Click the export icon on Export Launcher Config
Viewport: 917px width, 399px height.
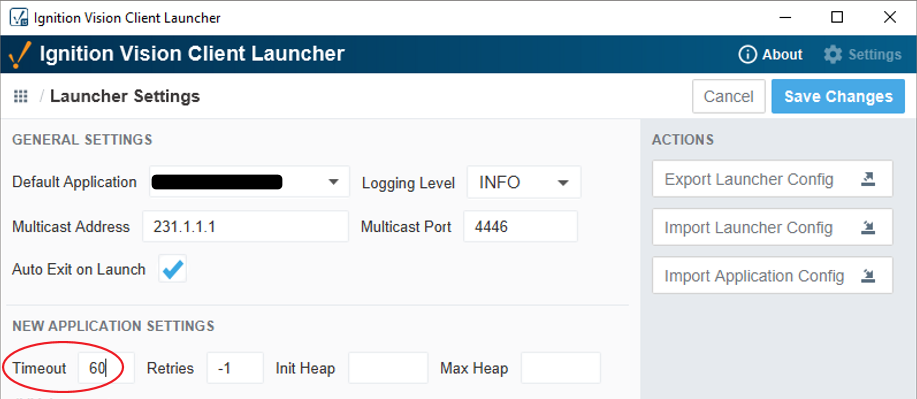point(868,179)
